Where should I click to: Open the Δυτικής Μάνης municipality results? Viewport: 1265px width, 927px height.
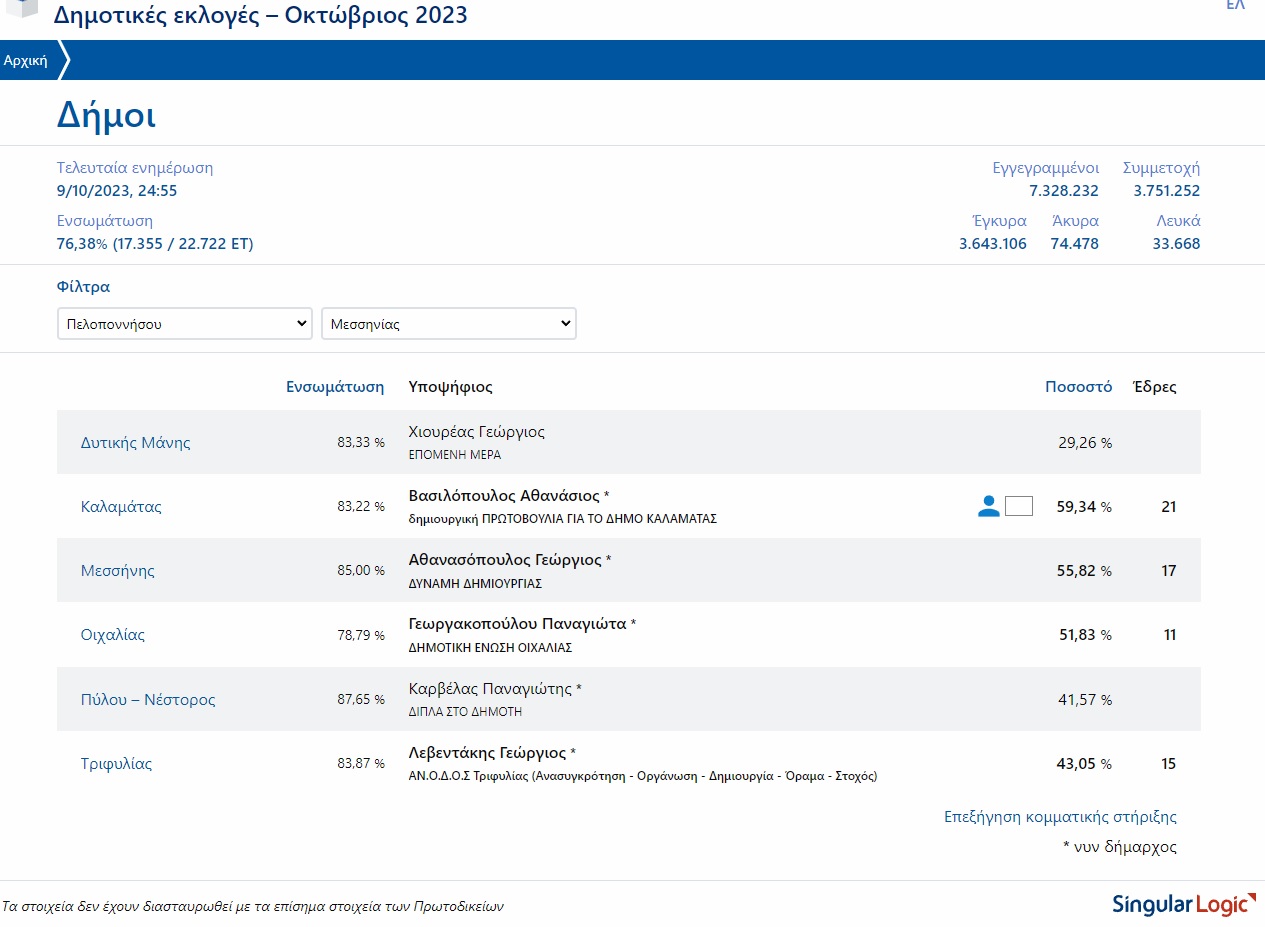[135, 443]
